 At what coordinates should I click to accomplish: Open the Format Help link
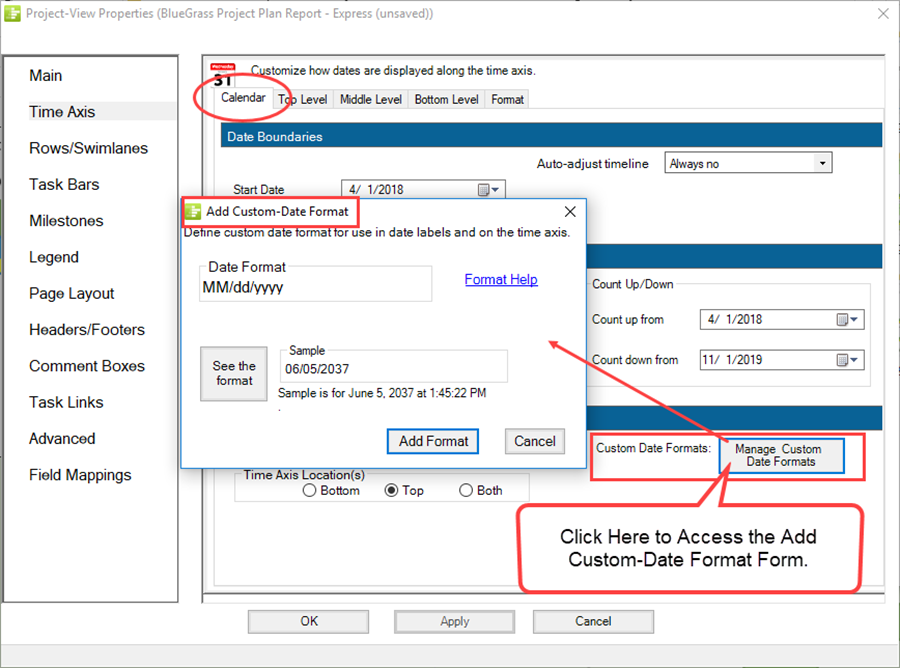(501, 279)
